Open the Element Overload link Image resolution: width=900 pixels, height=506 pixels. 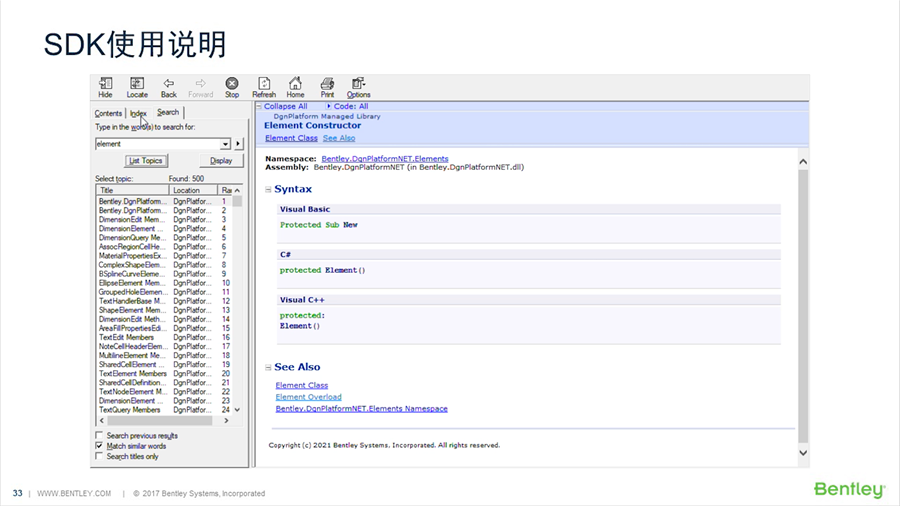pyautogui.click(x=308, y=396)
